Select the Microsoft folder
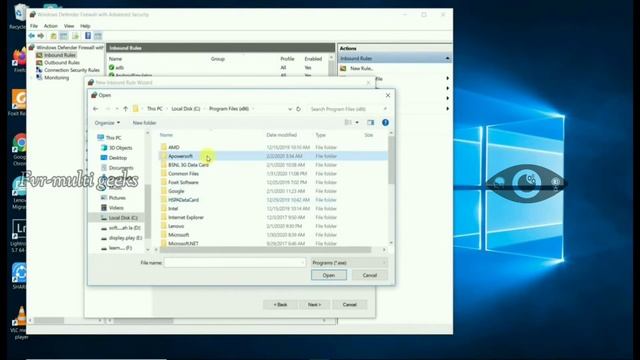 [x=178, y=235]
